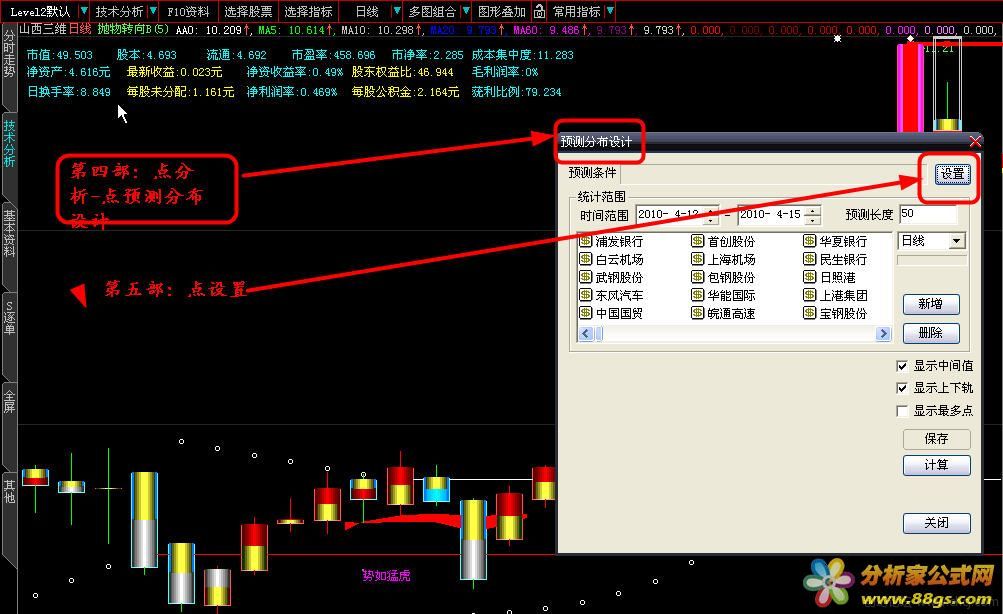Image resolution: width=1003 pixels, height=614 pixels.
Task: Click the lock icon beside 图形叠加
Action: 539,11
